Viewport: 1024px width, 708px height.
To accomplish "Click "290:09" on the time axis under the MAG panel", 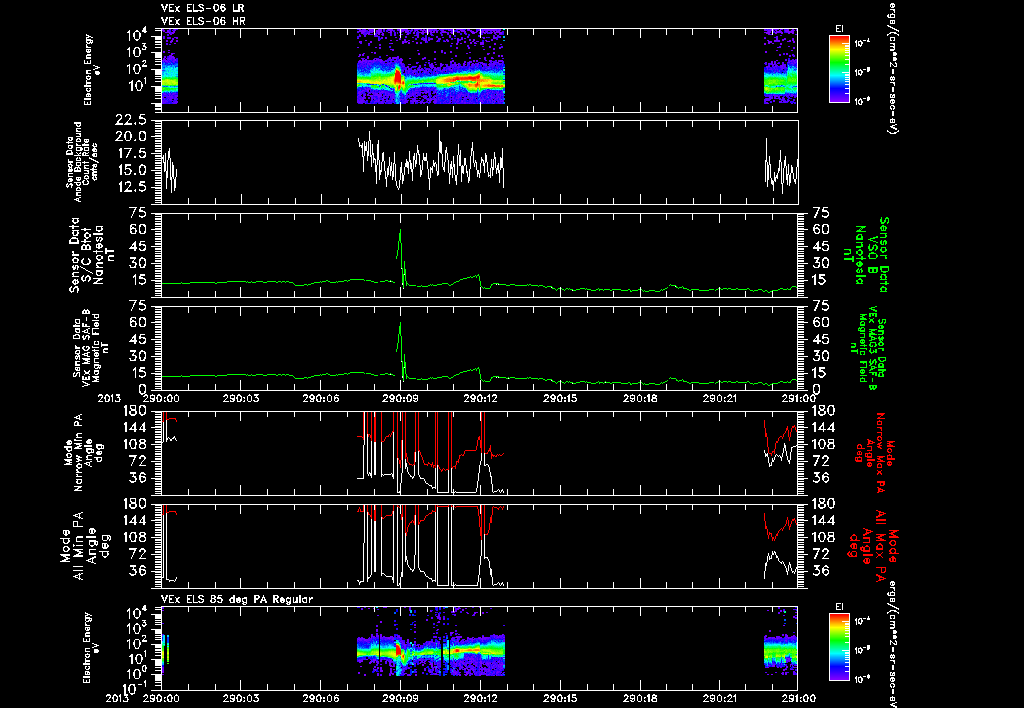I will pos(400,398).
